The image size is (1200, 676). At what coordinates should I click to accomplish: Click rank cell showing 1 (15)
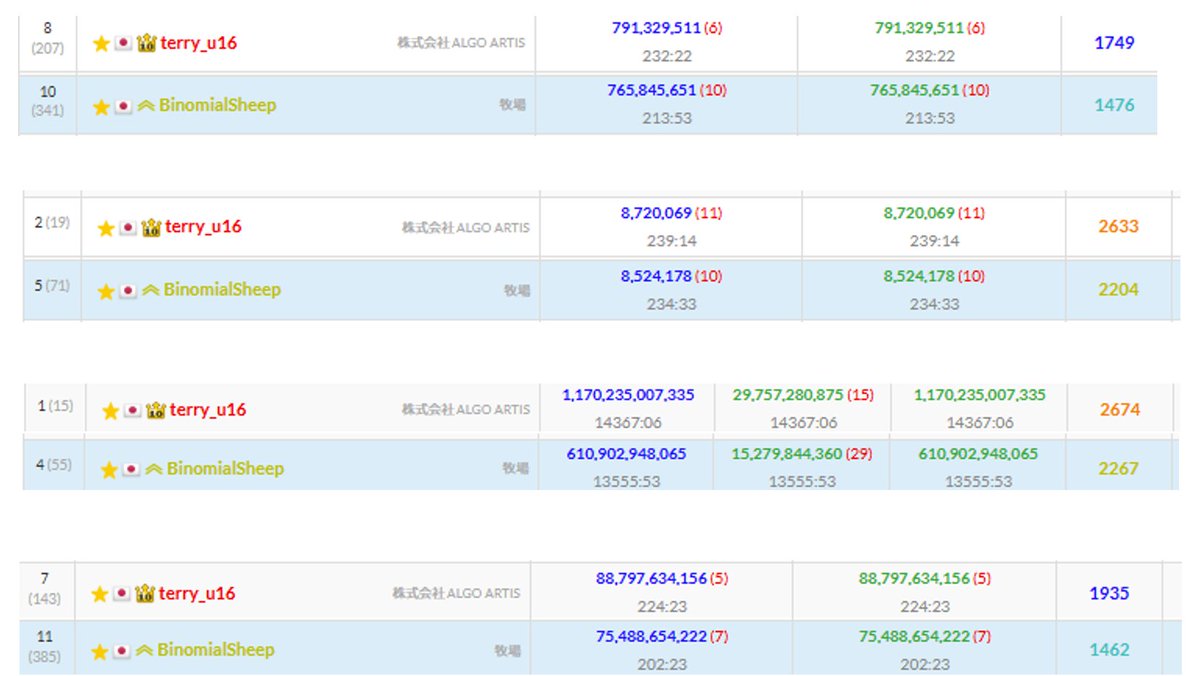(55, 407)
